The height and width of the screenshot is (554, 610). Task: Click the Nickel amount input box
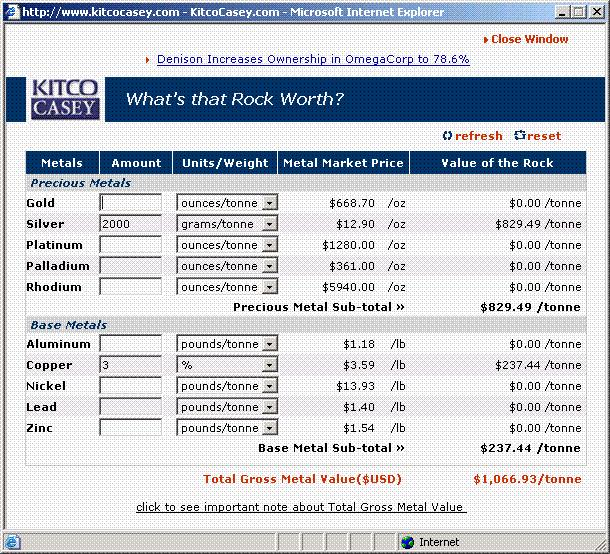(x=130, y=386)
